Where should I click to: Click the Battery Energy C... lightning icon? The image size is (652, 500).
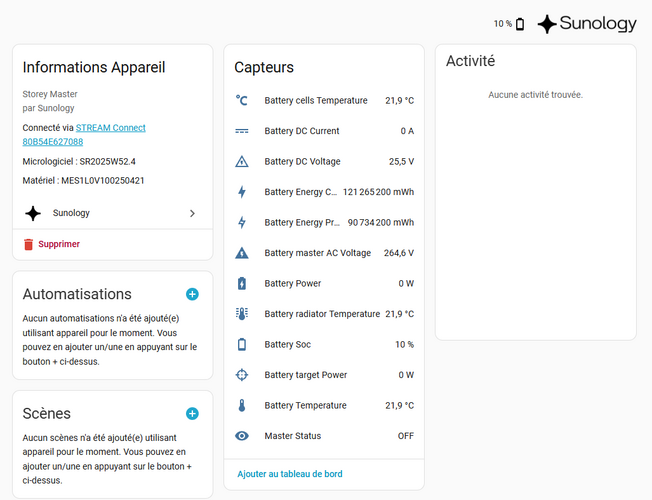242,192
